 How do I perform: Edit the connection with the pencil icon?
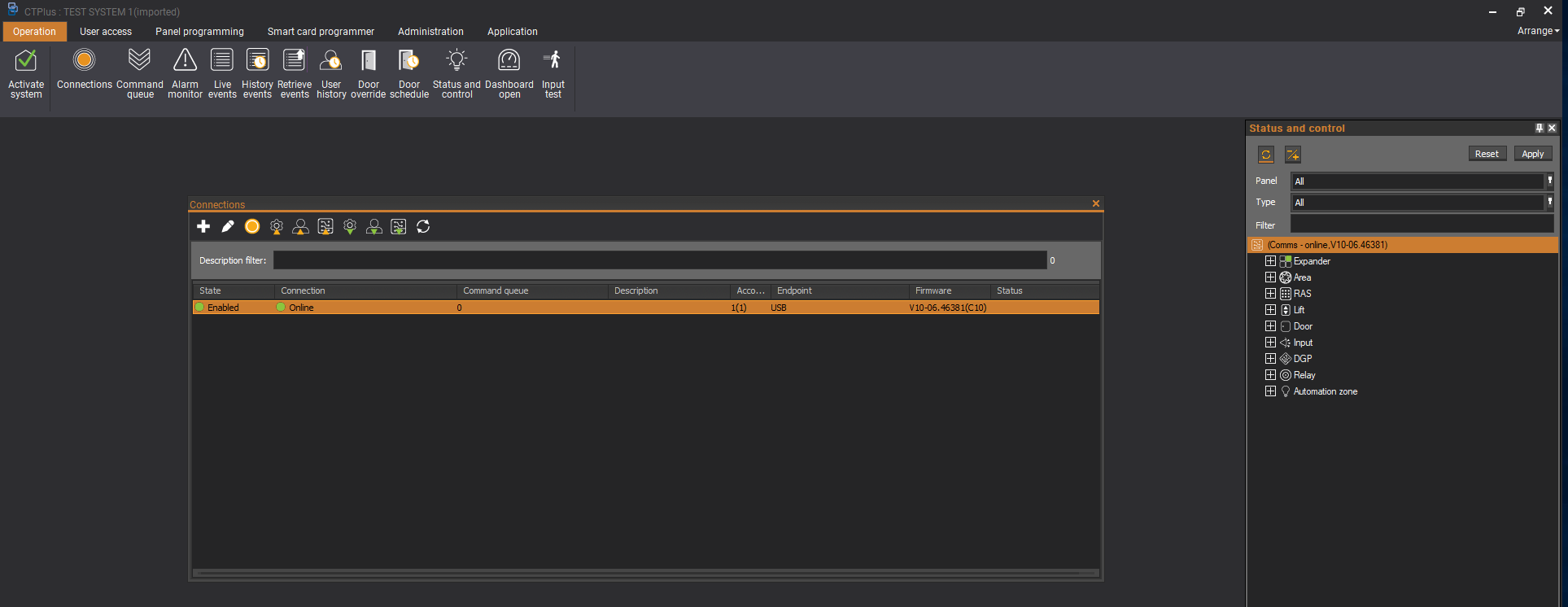(x=228, y=226)
